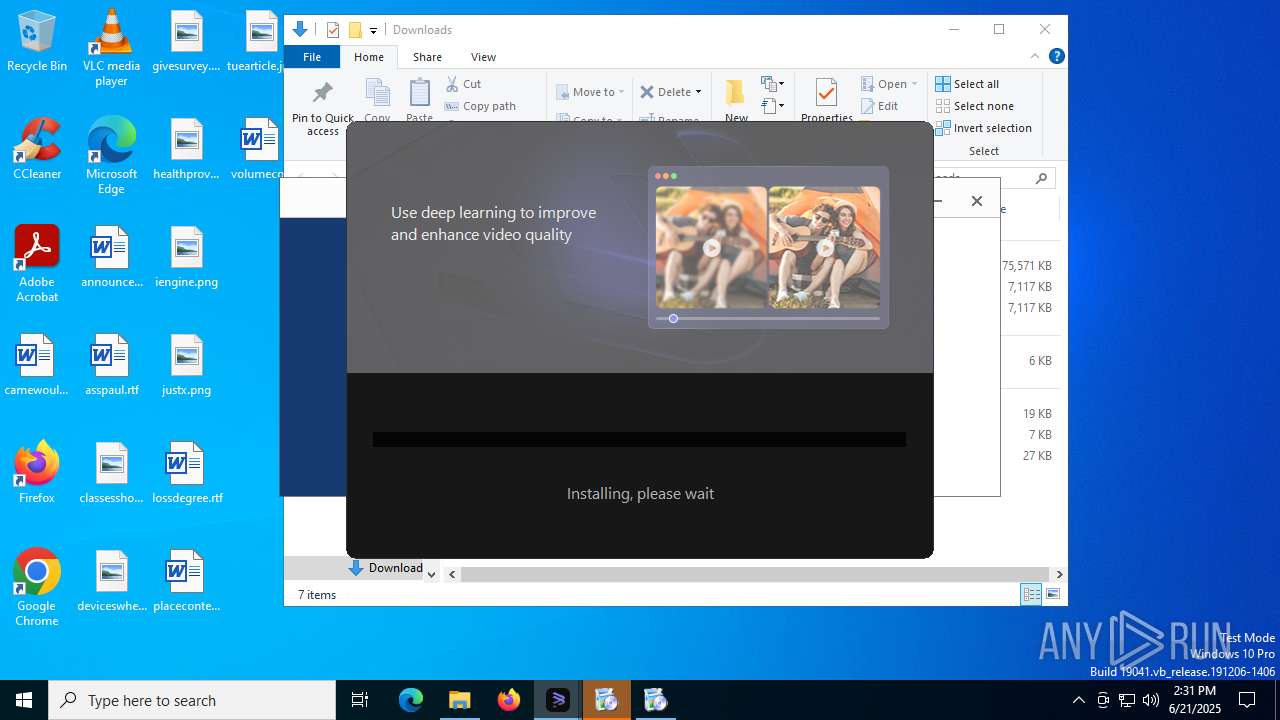The width and height of the screenshot is (1280, 720).
Task: Click Select none in the ribbon
Action: click(x=975, y=106)
